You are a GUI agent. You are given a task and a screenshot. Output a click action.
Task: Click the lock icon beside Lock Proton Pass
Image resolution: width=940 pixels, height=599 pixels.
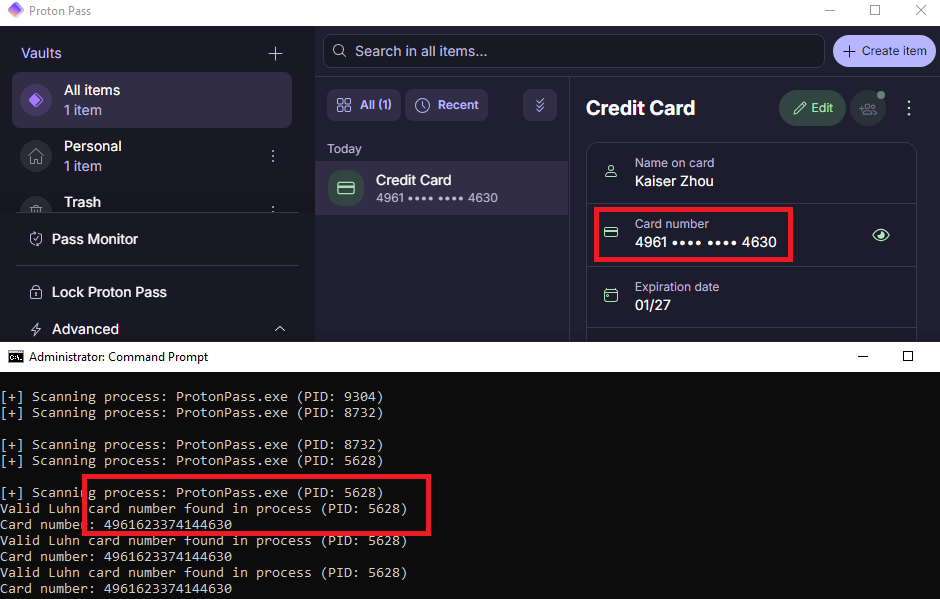[36, 292]
